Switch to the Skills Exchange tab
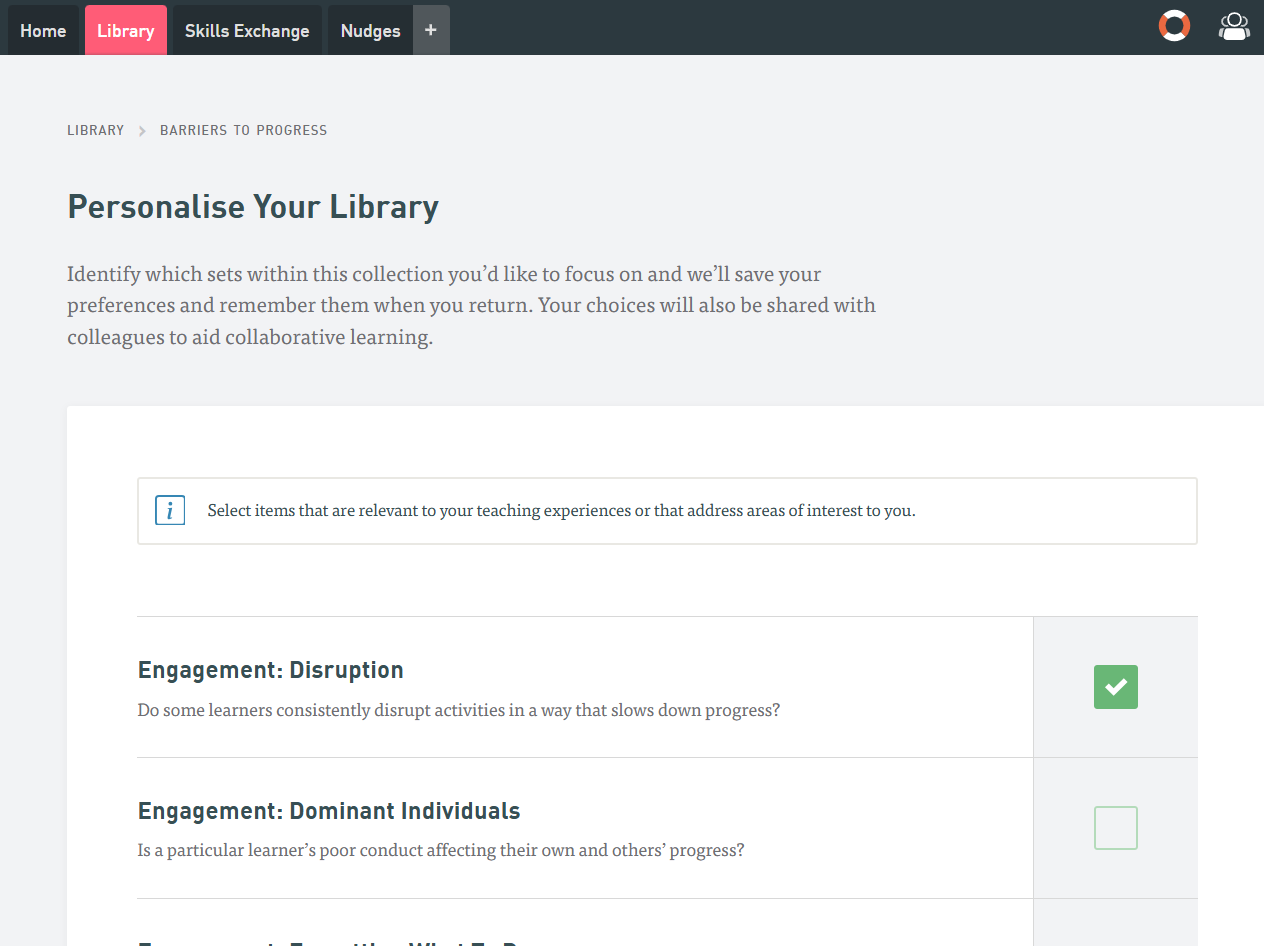Viewport: 1264px width, 946px height. (247, 31)
